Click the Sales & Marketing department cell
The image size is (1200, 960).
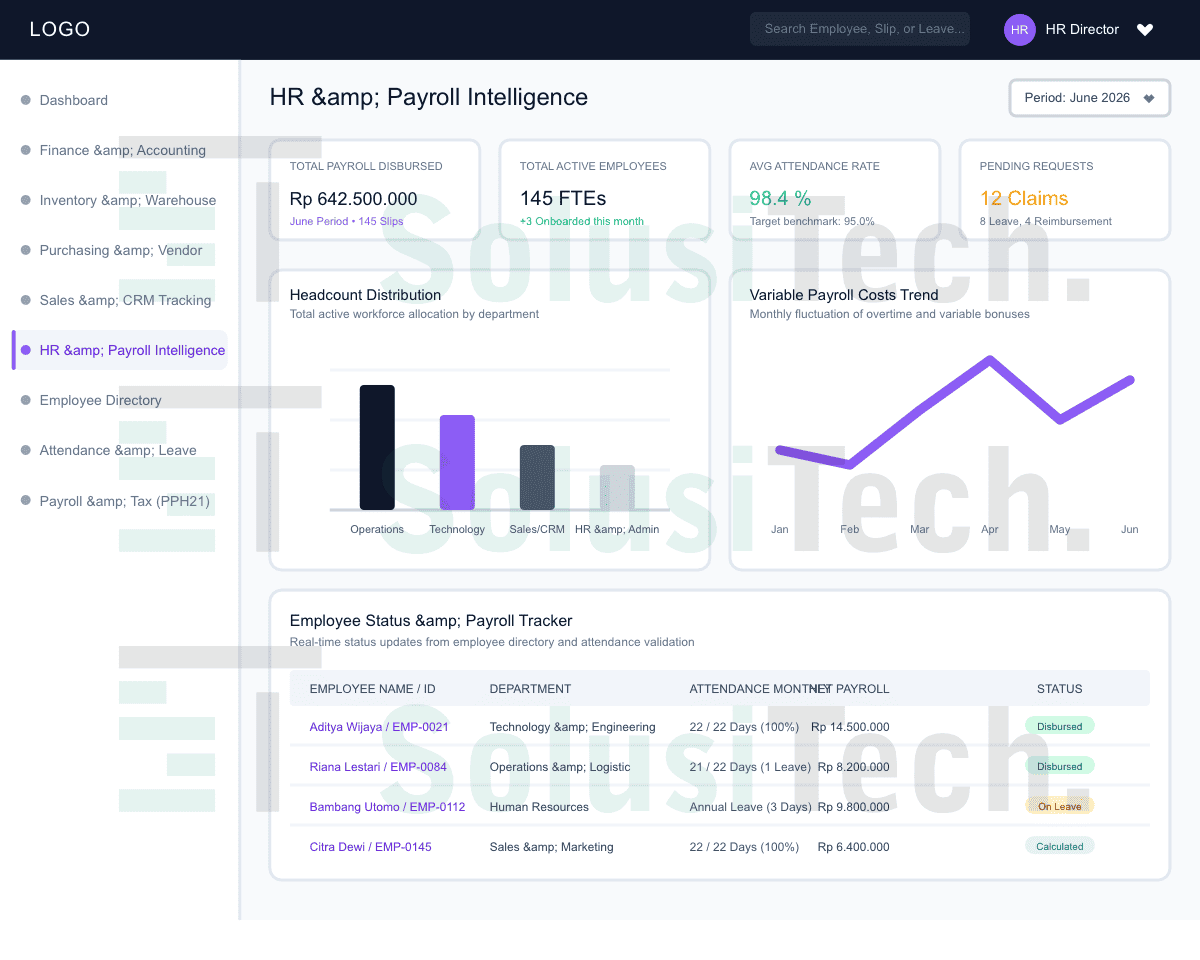pos(552,847)
